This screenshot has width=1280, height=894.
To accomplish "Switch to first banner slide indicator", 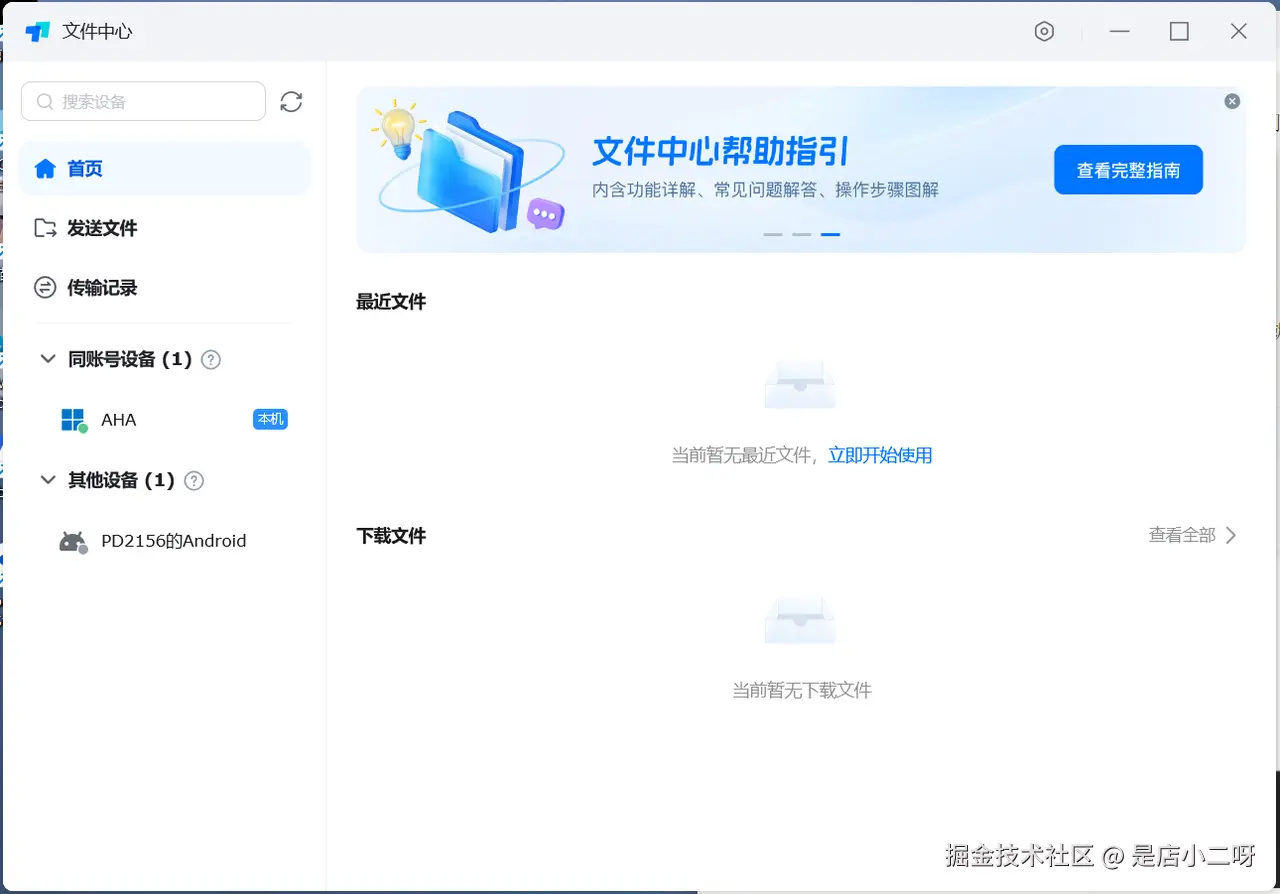I will pyautogui.click(x=773, y=234).
